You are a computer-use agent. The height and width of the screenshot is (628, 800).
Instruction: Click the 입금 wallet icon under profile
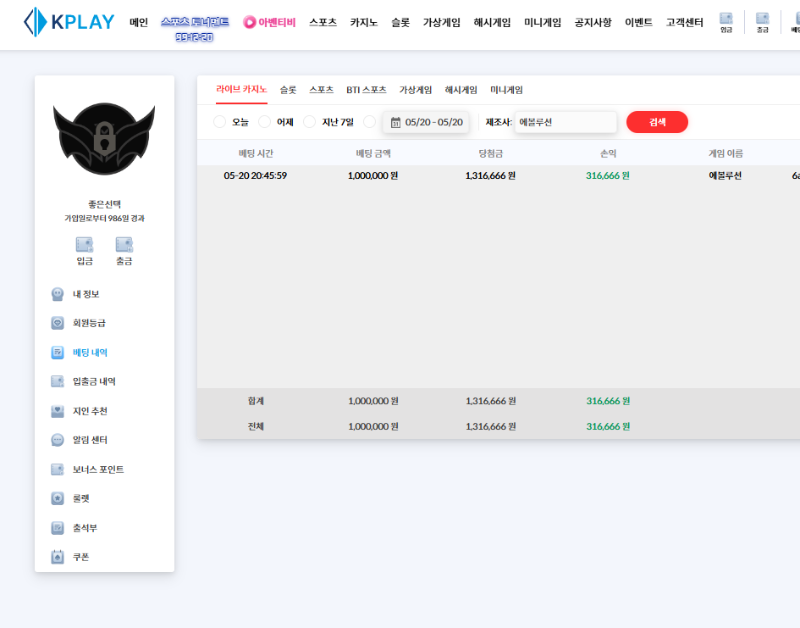tap(84, 244)
